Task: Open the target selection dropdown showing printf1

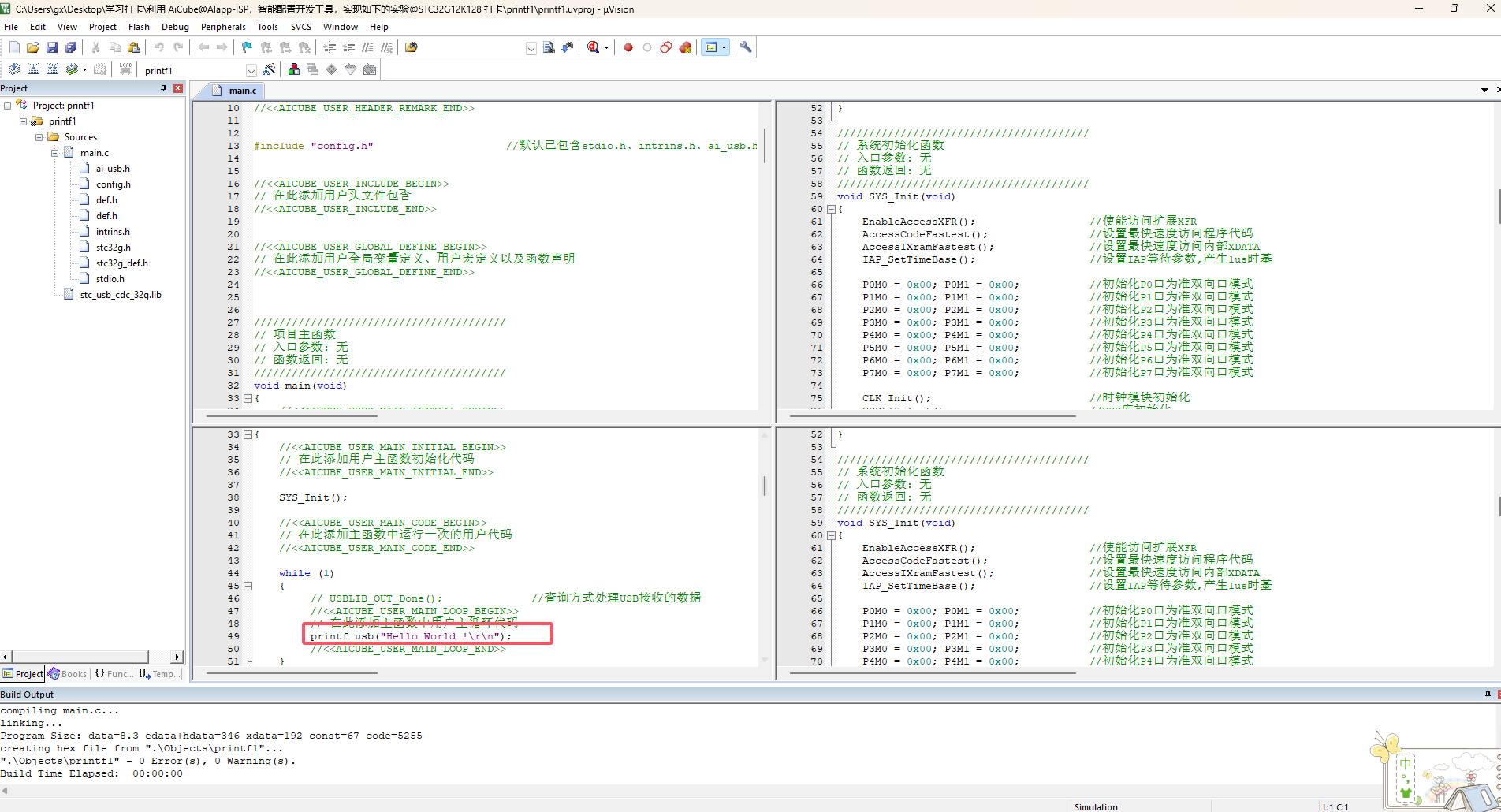Action: pos(251,70)
